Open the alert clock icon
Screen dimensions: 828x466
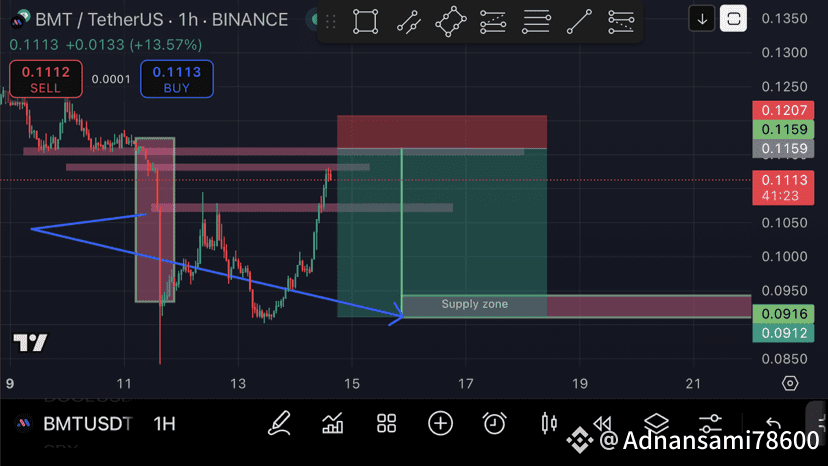[x=494, y=423]
